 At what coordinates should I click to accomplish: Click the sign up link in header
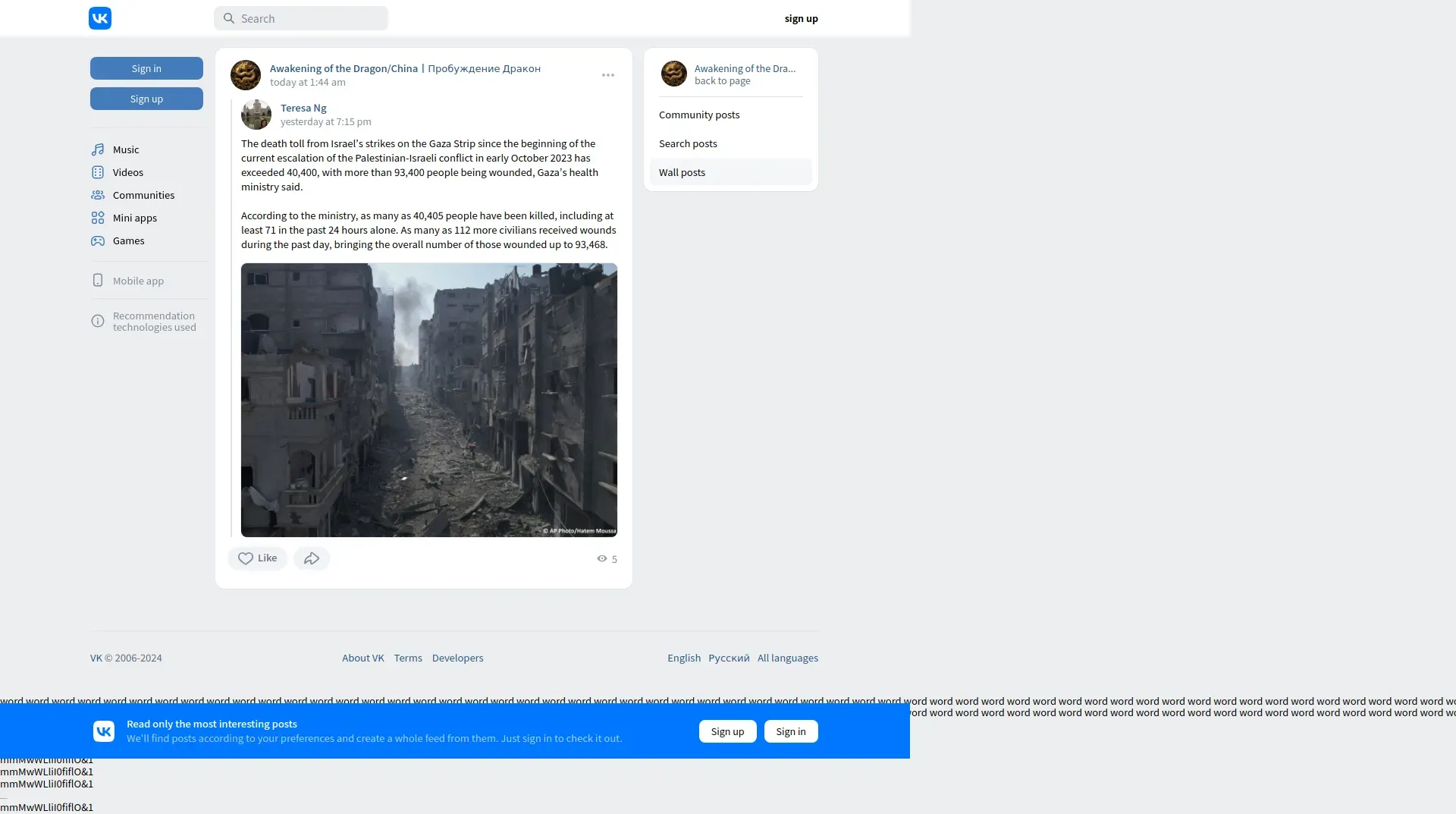pyautogui.click(x=802, y=18)
